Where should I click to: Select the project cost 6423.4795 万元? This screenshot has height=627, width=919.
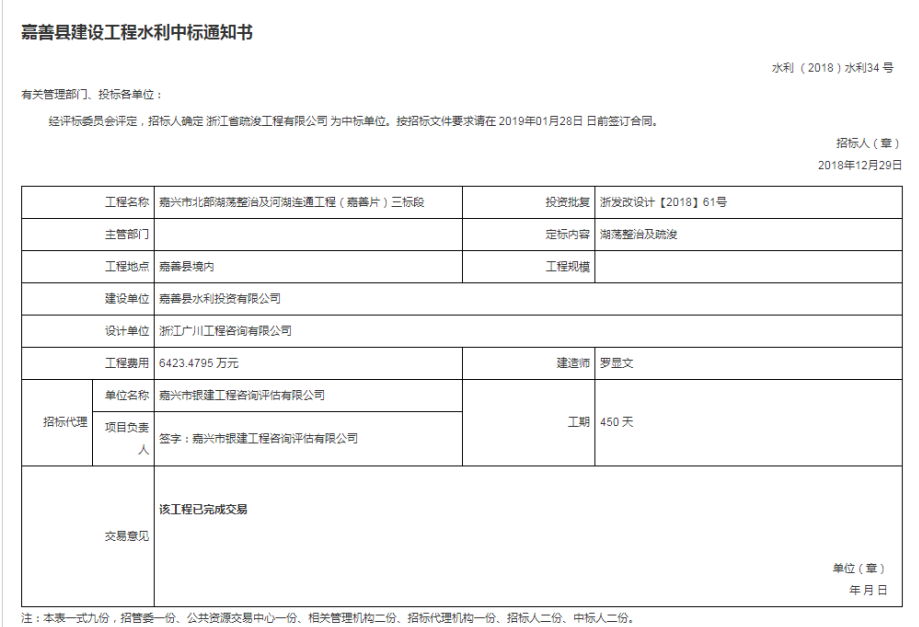[x=199, y=363]
